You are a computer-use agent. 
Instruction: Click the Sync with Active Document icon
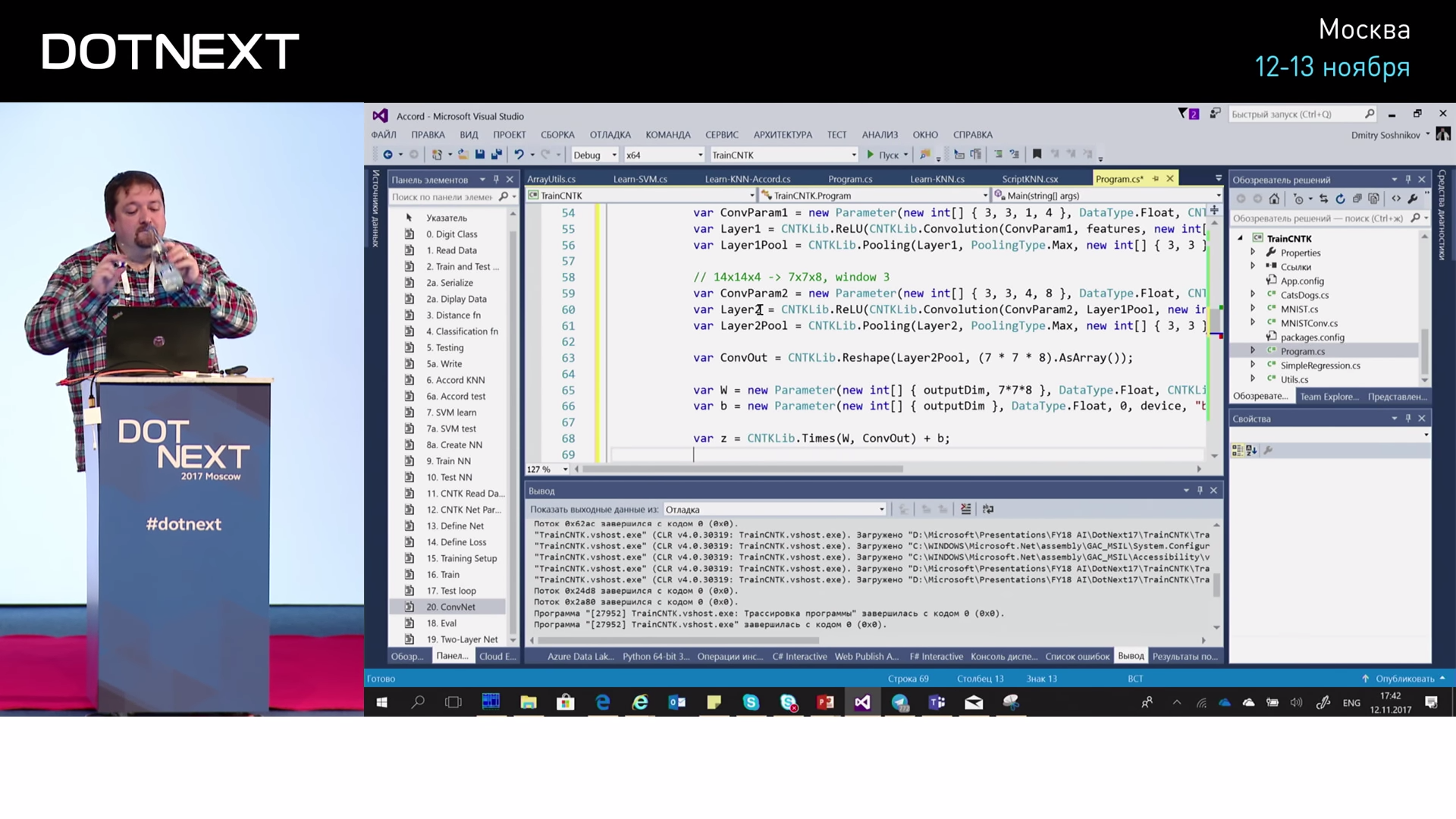1323,199
